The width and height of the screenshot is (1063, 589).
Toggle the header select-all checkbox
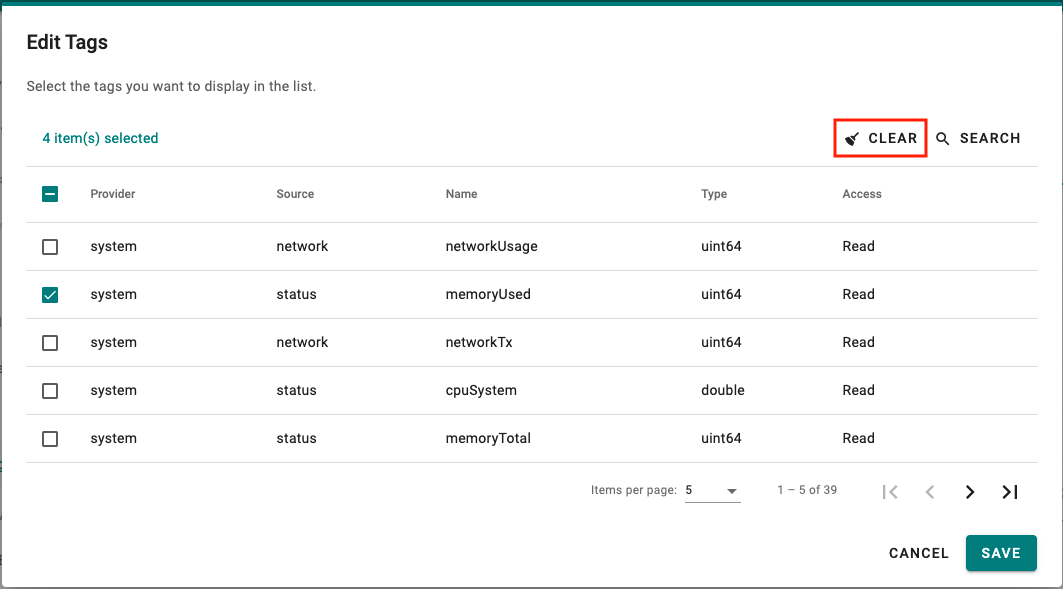(x=50, y=194)
